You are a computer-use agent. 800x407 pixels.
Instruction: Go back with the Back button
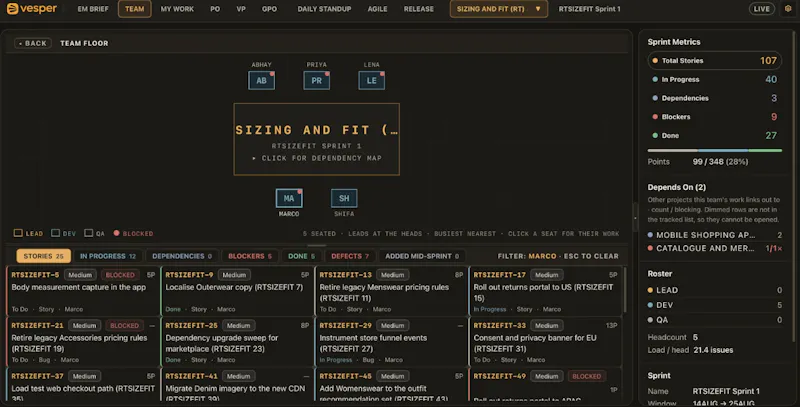tap(33, 43)
